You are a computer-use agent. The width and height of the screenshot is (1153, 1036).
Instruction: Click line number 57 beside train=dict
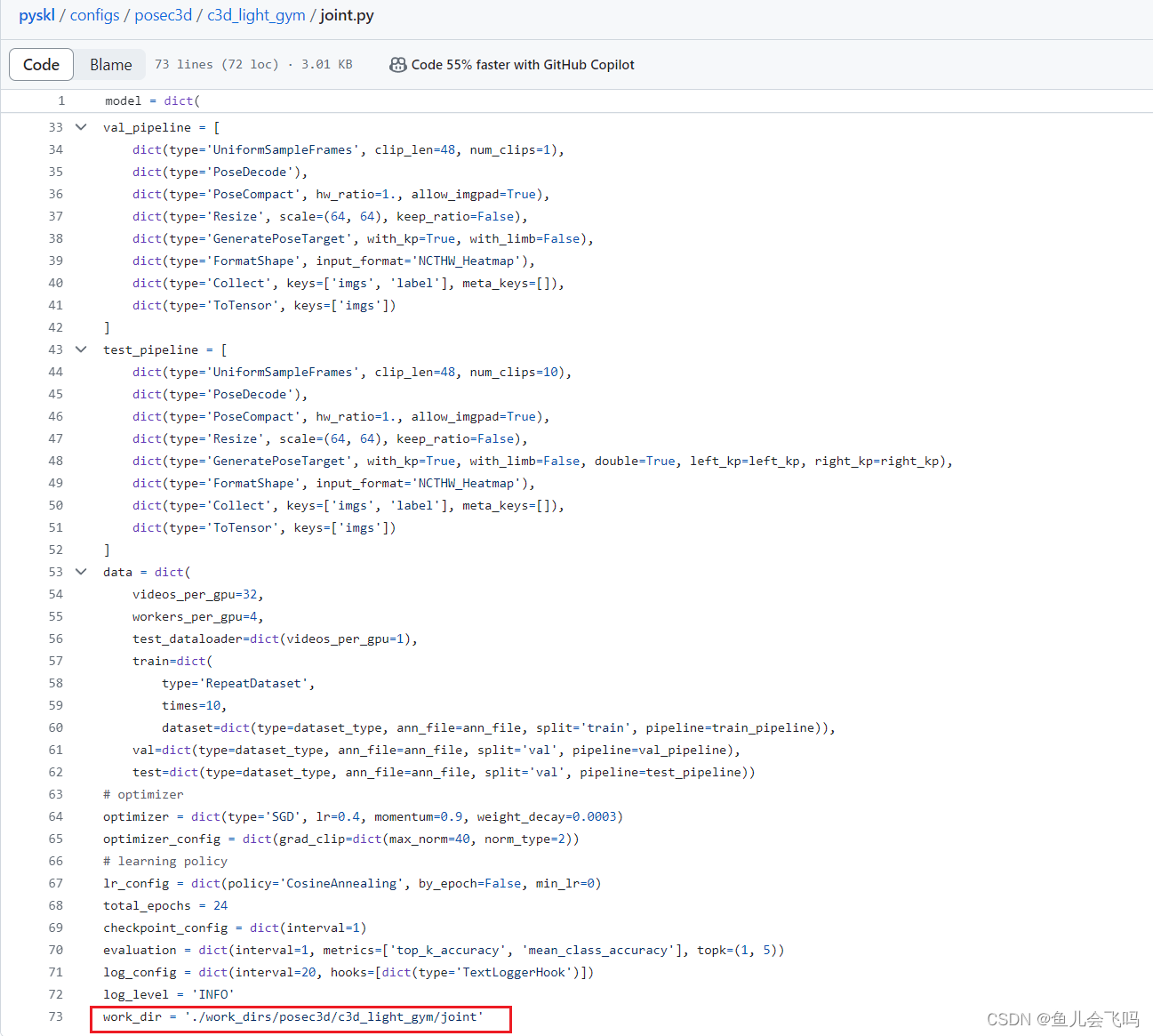click(55, 661)
